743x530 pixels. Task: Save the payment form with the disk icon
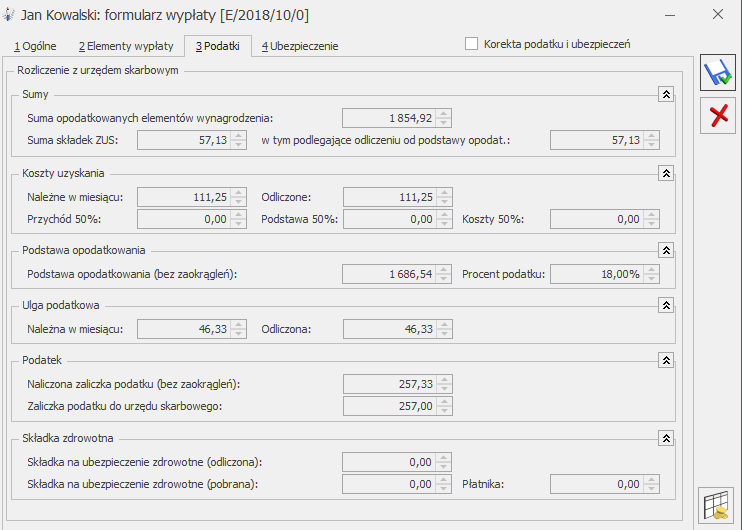tap(718, 73)
